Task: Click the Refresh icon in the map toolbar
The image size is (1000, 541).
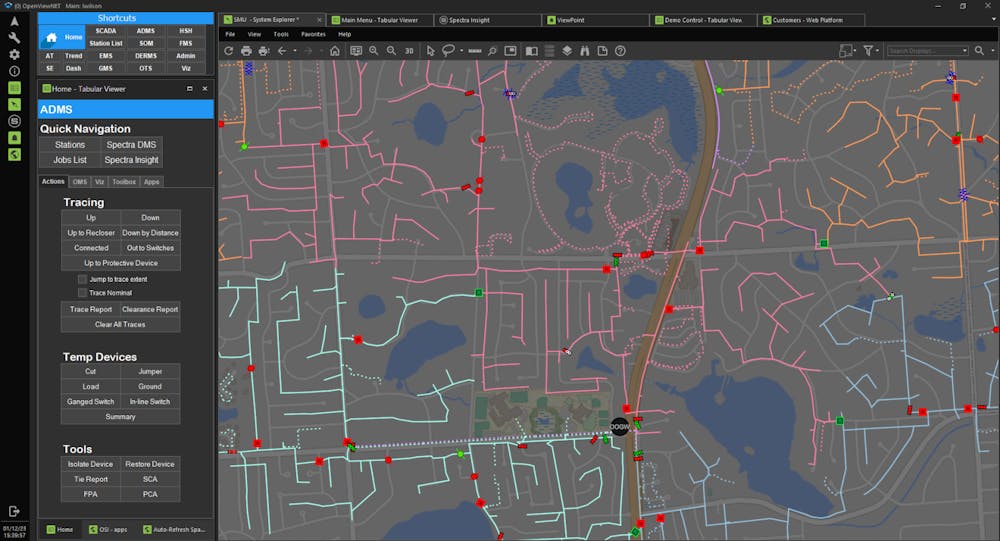Action: tap(229, 51)
